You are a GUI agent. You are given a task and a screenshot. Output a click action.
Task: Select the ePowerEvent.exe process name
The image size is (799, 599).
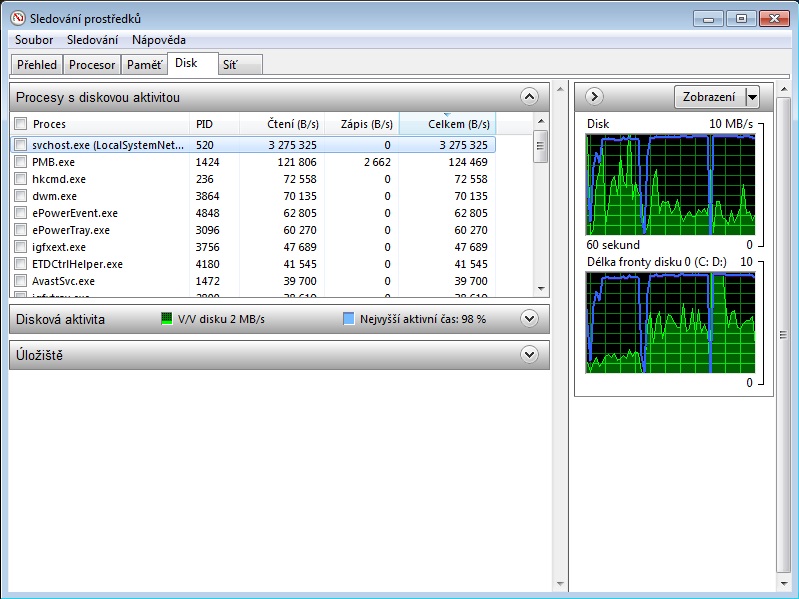[75, 213]
